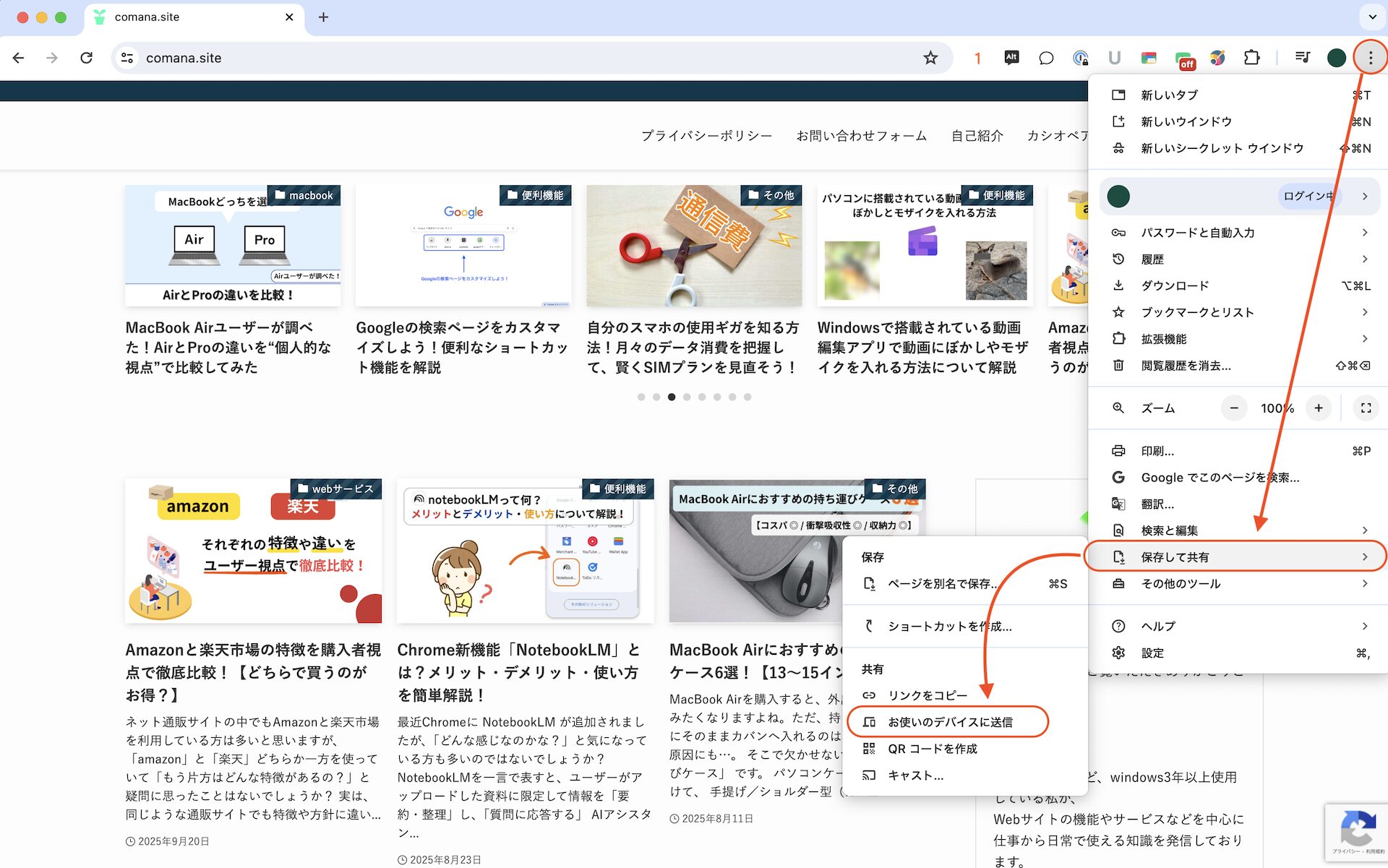Click the green profile avatar in toolbar
The width and height of the screenshot is (1388, 868).
coord(1336,58)
